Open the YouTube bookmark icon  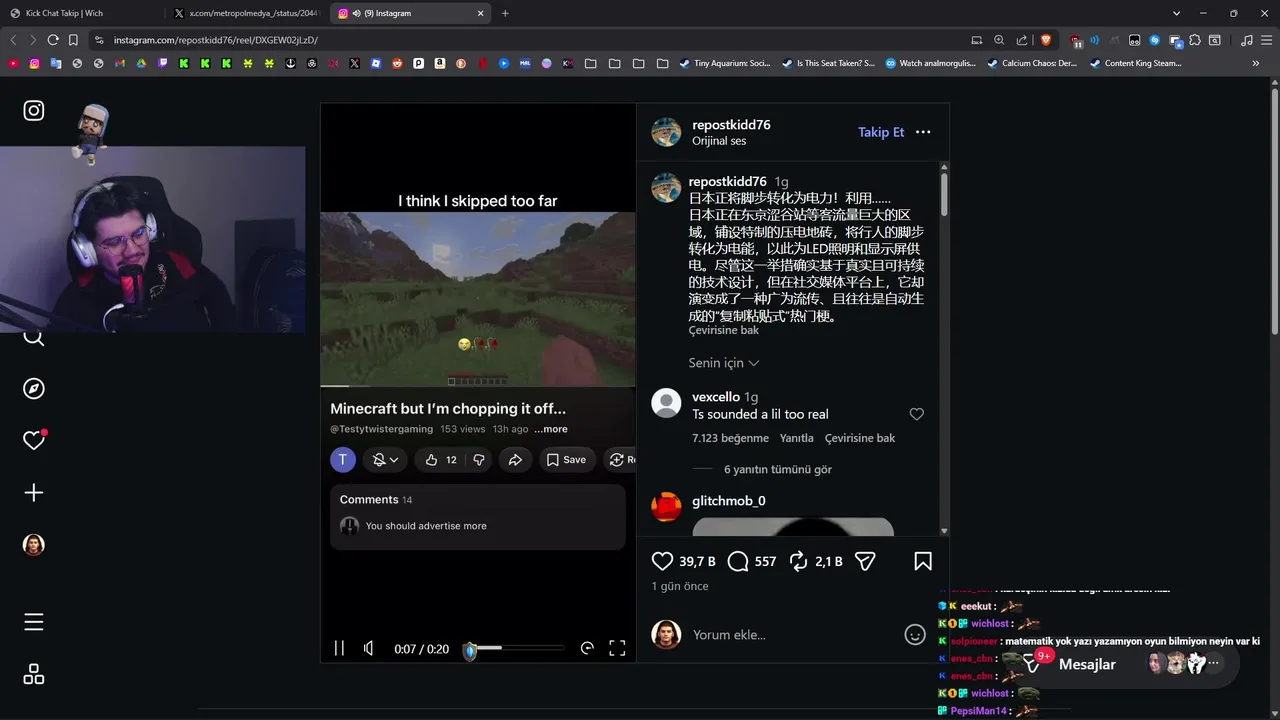click(x=13, y=63)
